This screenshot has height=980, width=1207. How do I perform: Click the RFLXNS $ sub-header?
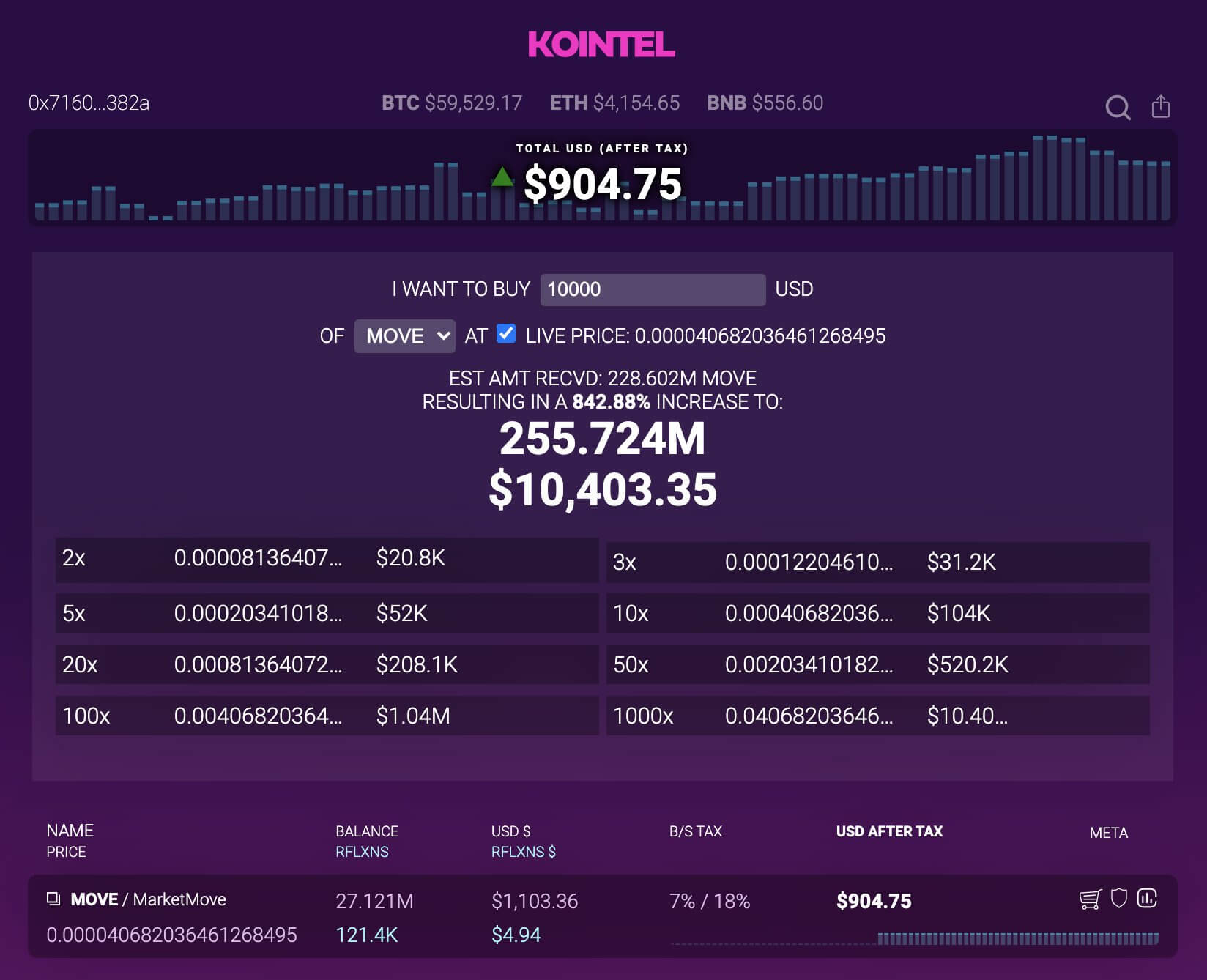click(x=523, y=852)
